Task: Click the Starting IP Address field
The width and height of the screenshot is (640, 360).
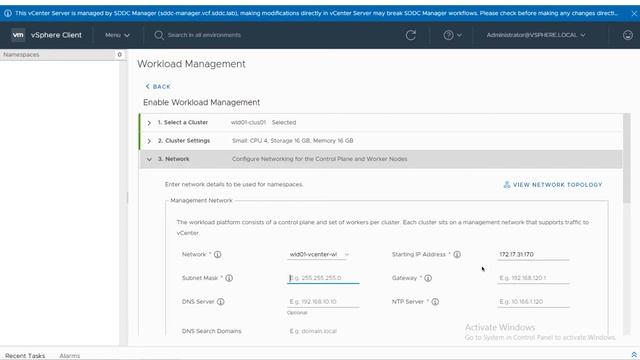Action: click(x=533, y=254)
